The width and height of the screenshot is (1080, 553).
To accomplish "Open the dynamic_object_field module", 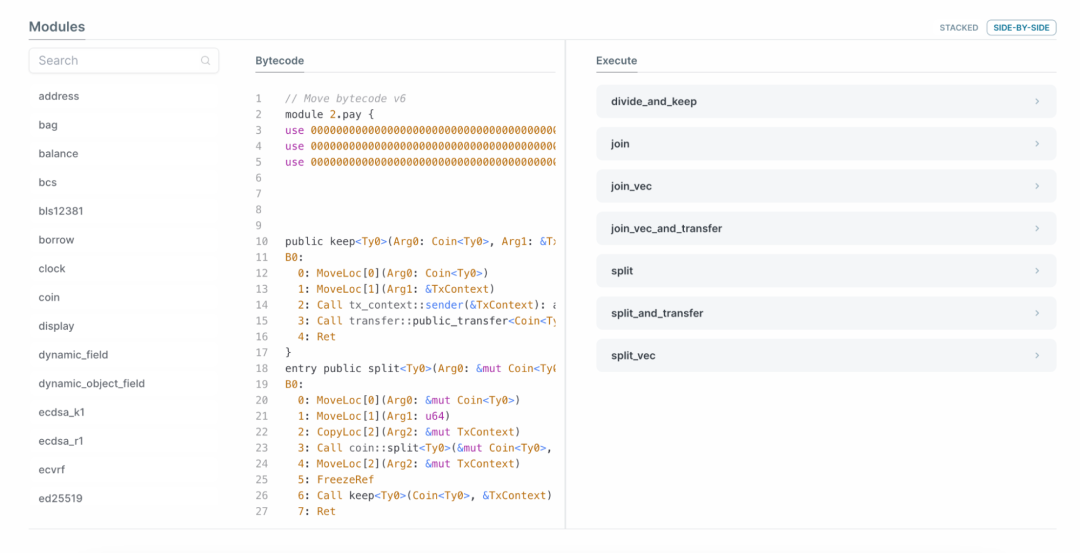I will tap(91, 384).
